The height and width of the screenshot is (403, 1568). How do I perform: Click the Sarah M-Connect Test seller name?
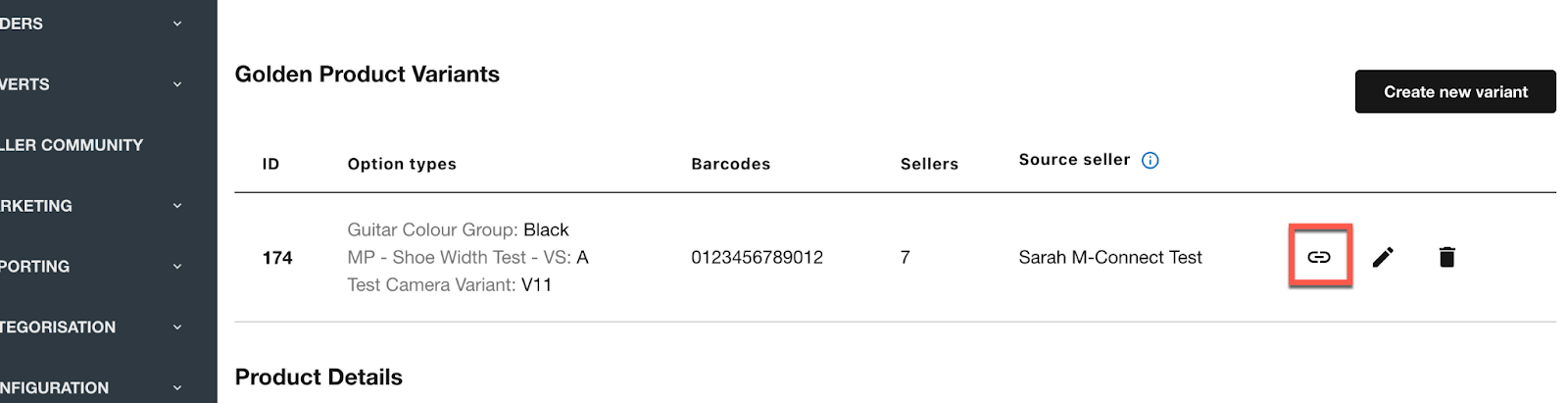point(1110,257)
